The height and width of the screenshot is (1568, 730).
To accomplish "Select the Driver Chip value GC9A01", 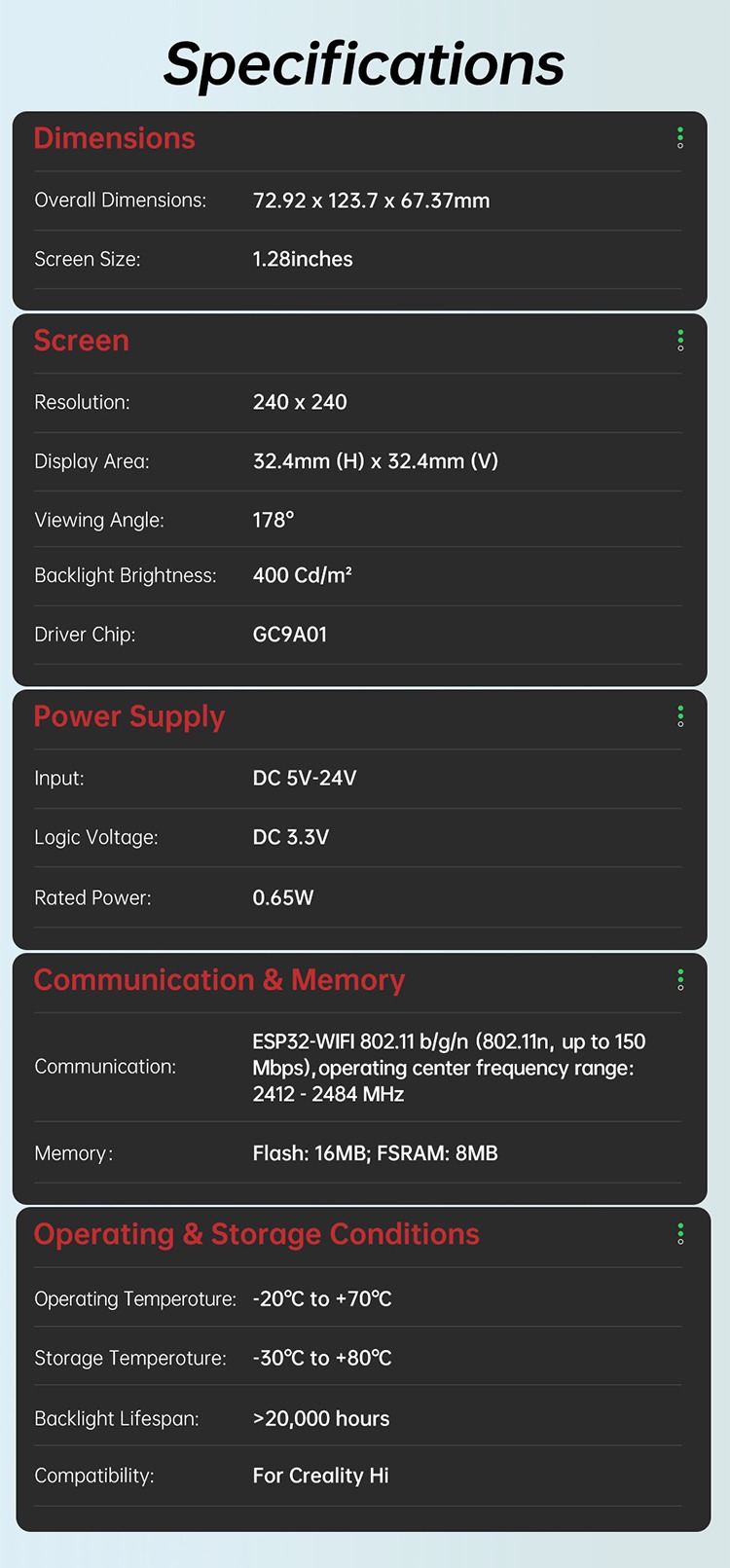I will 290,635.
